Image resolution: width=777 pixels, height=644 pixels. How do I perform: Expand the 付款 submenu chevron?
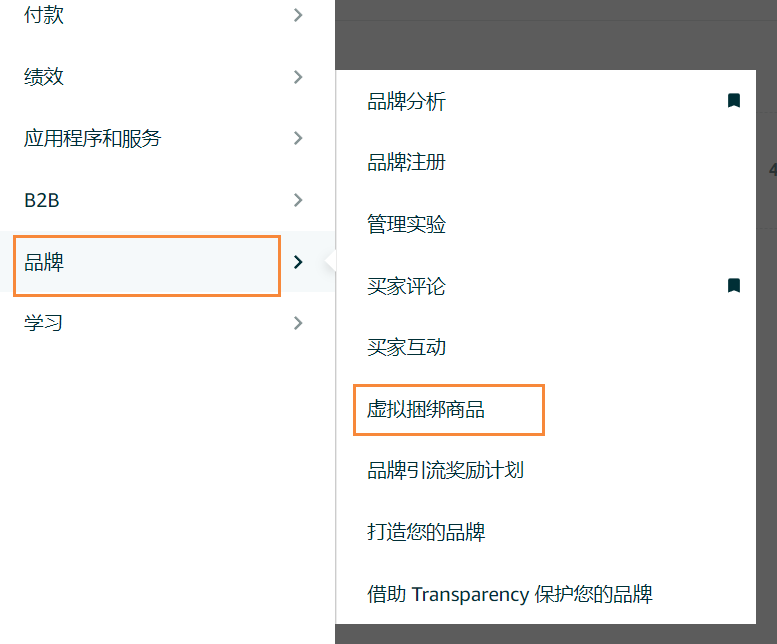click(x=298, y=15)
